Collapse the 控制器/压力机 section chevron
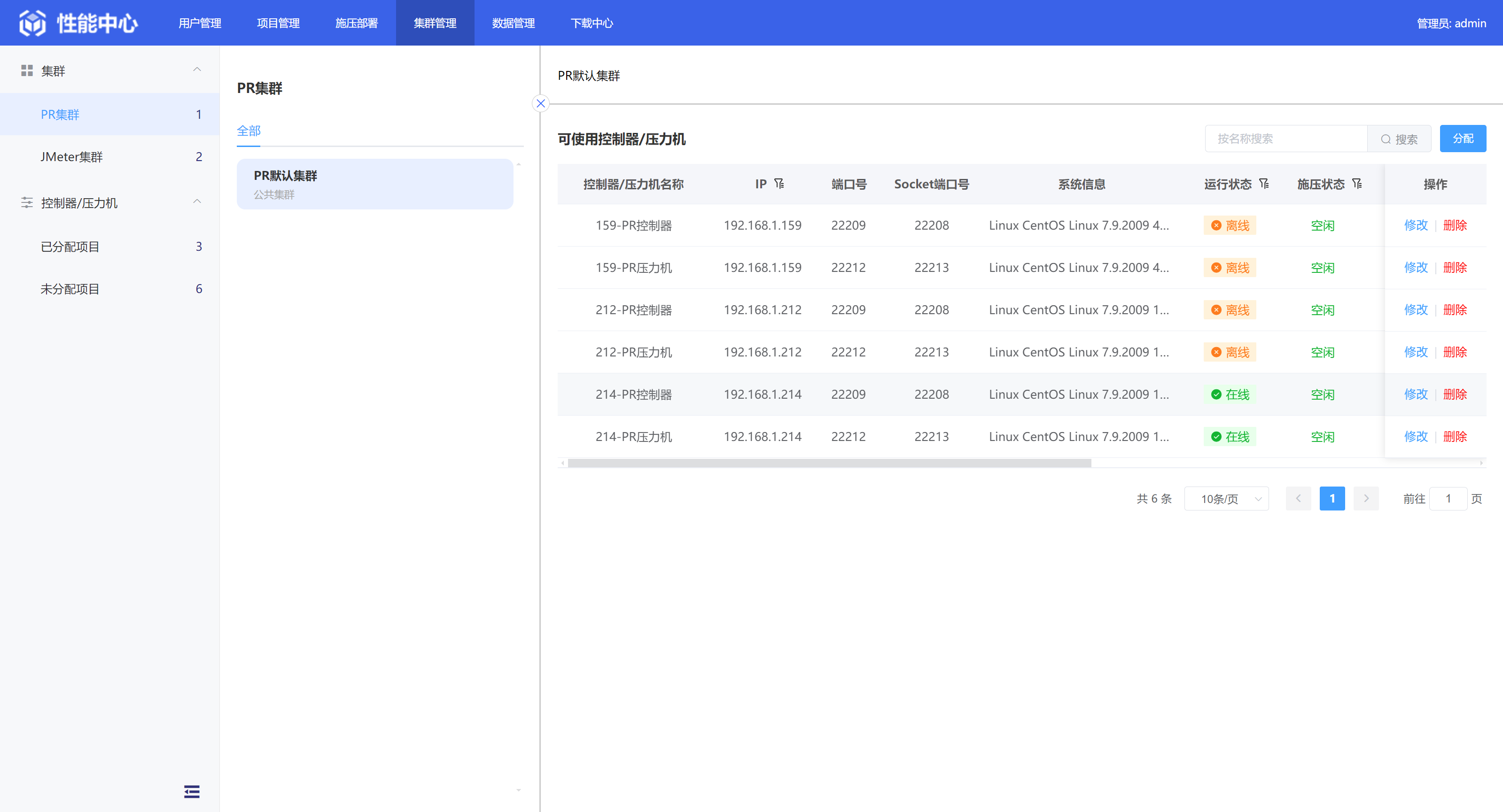Image resolution: width=1503 pixels, height=812 pixels. 197,201
